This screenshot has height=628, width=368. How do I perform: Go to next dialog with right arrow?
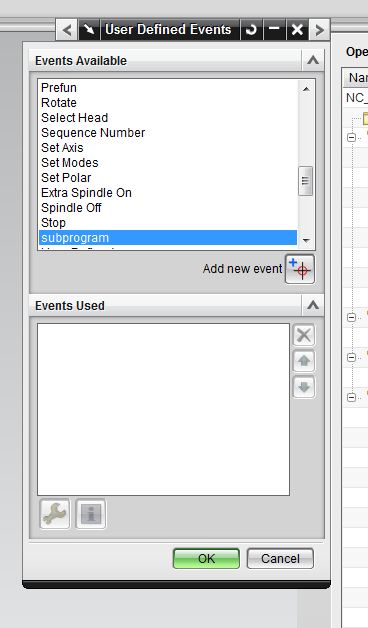(x=319, y=30)
